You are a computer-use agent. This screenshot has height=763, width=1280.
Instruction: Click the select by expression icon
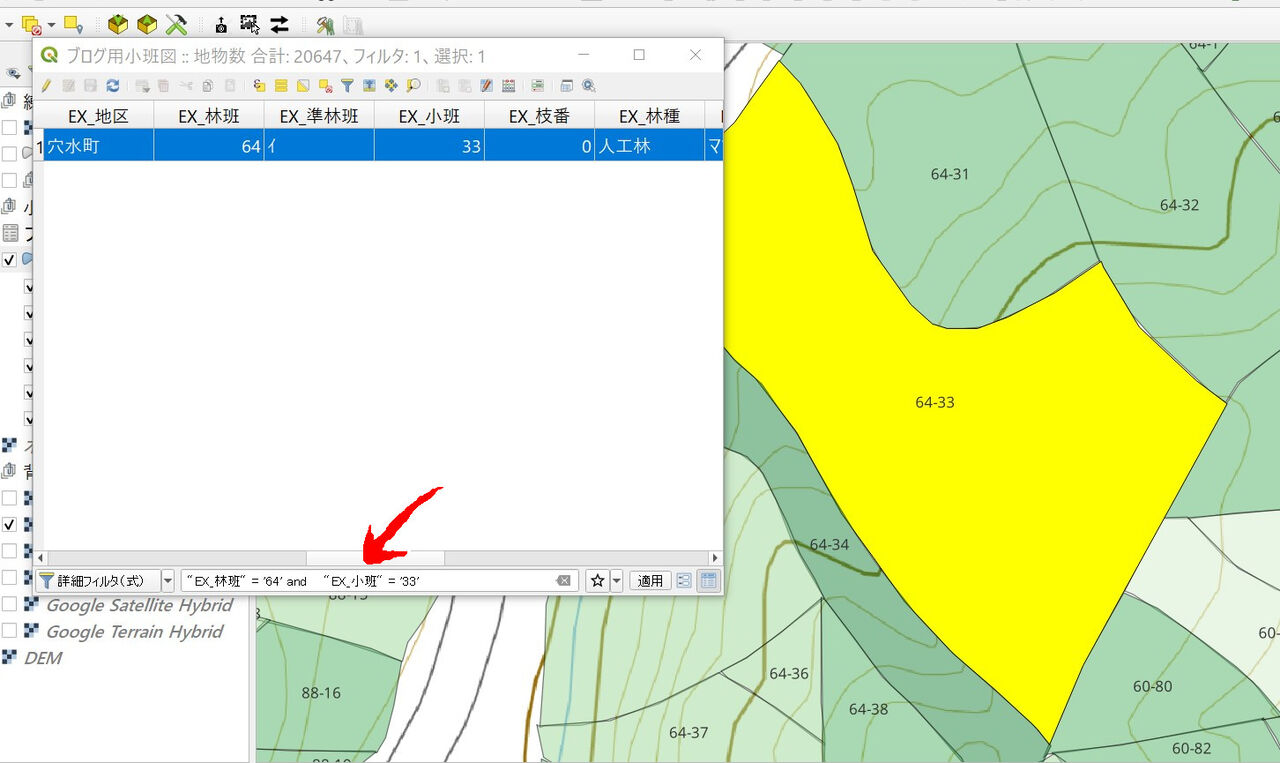click(x=259, y=86)
